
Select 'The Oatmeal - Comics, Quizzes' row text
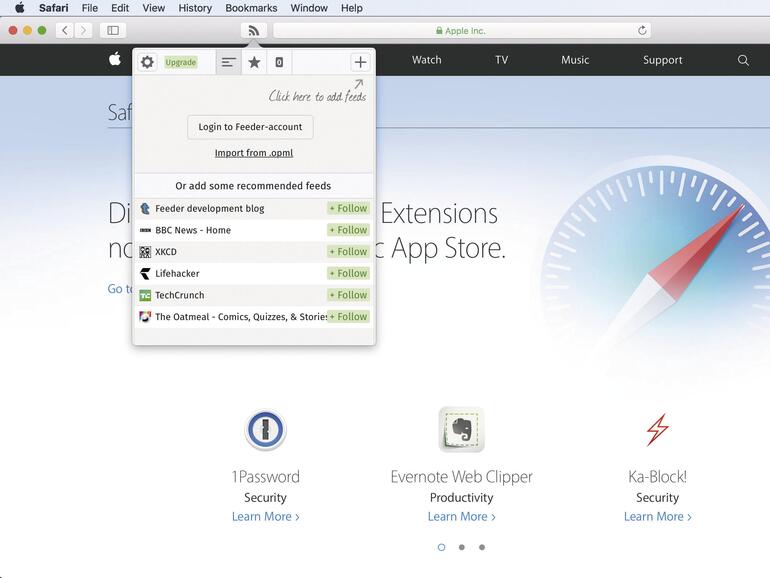pyautogui.click(x=241, y=317)
